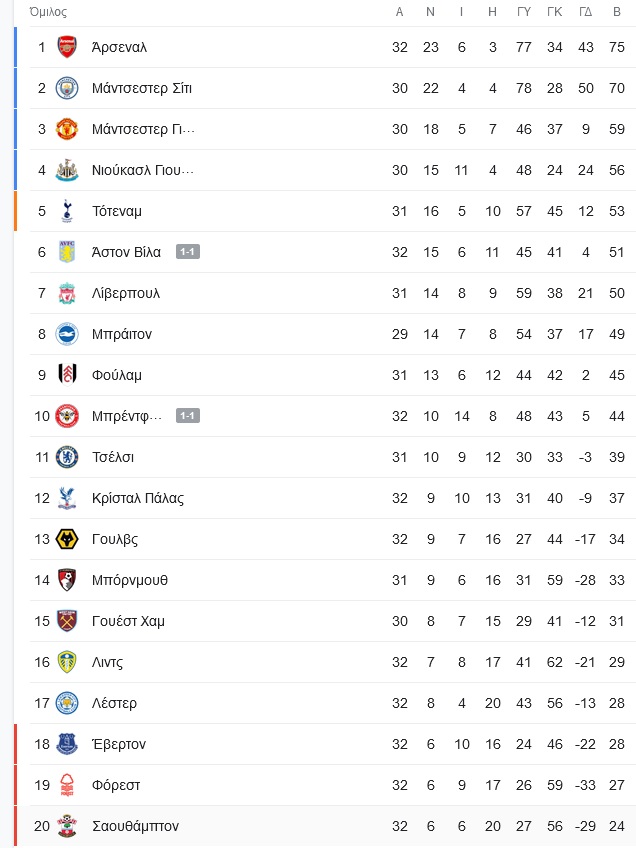Click the Όμιλος column header
The height and width of the screenshot is (848, 636).
click(48, 12)
